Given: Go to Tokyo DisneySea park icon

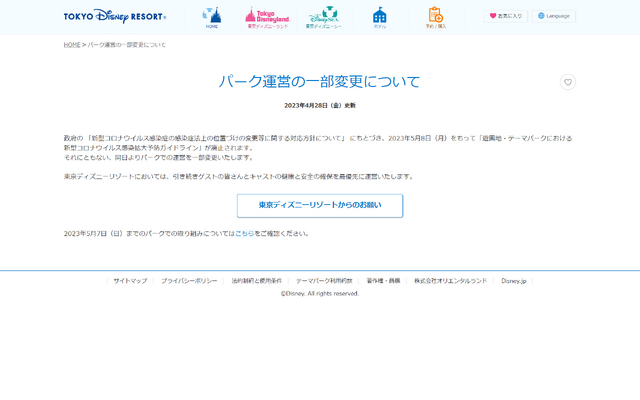Looking at the screenshot, I should click(x=323, y=17).
